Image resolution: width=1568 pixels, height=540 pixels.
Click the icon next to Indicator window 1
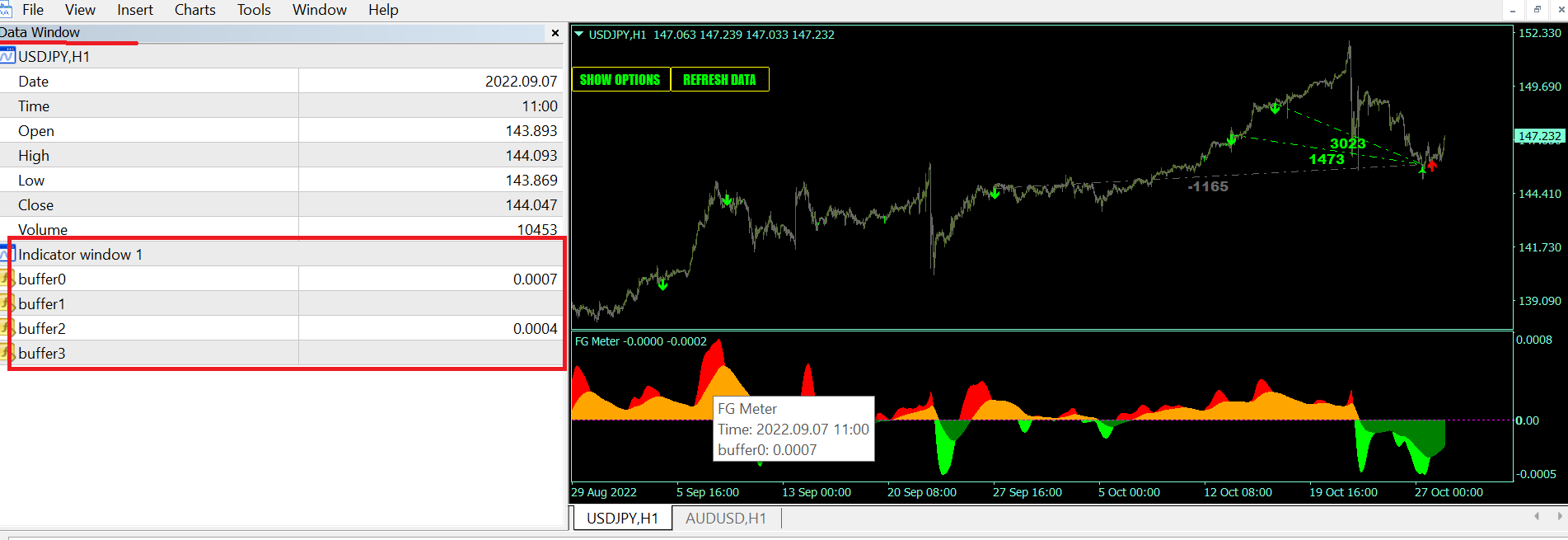7,254
